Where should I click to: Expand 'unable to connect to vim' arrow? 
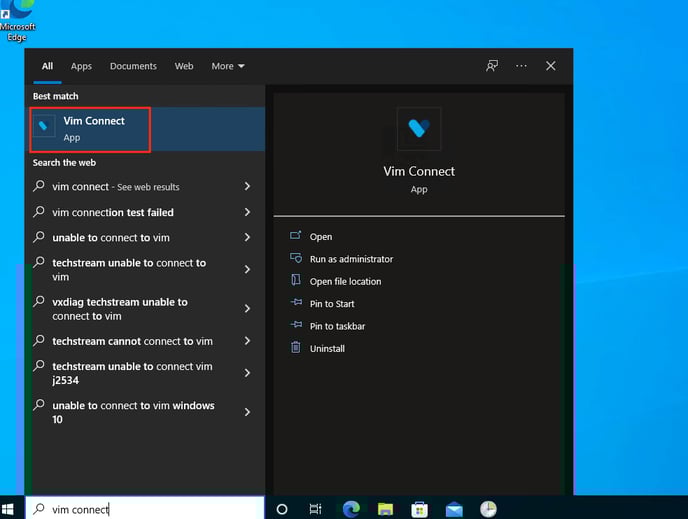[247, 238]
